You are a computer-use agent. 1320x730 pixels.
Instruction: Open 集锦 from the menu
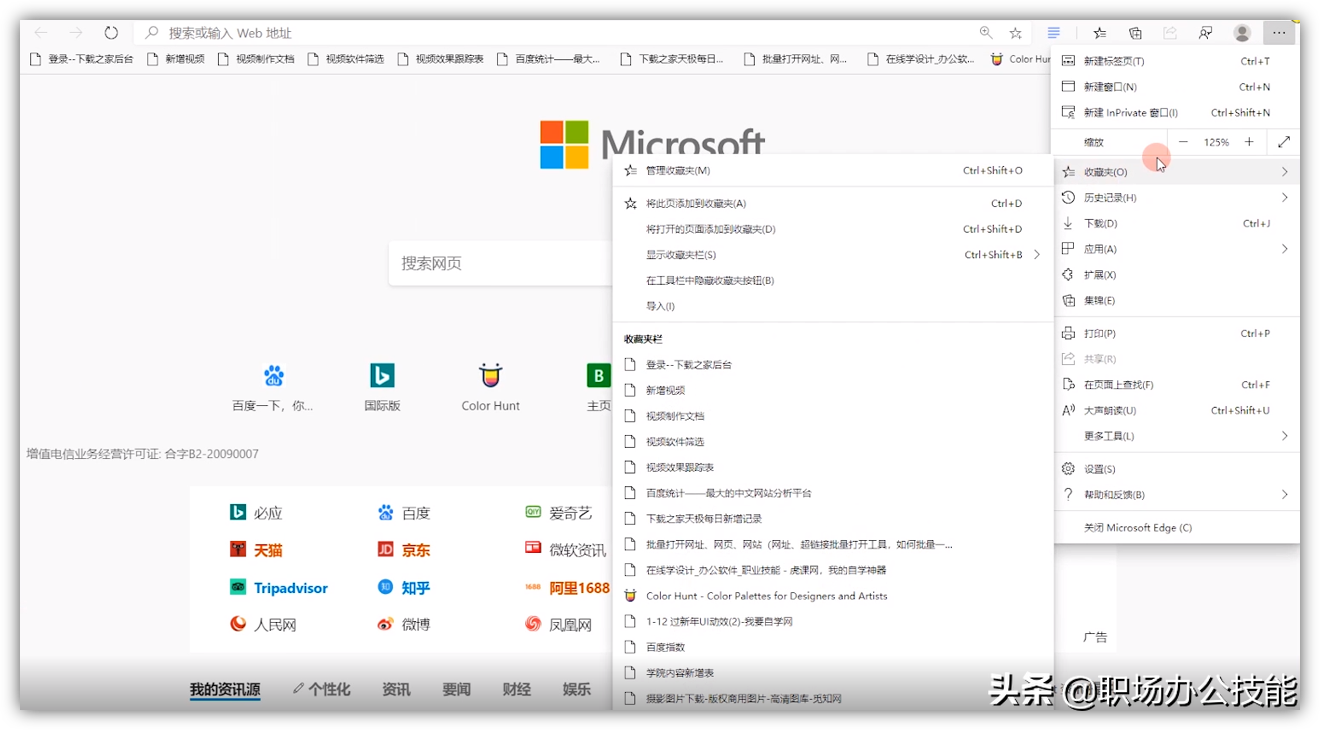click(1176, 301)
